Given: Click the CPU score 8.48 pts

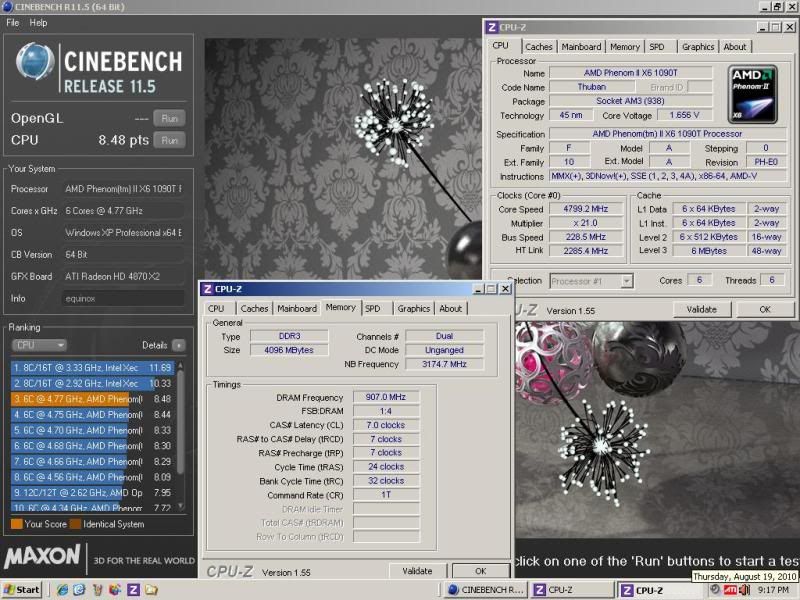Looking at the screenshot, I should [x=123, y=140].
